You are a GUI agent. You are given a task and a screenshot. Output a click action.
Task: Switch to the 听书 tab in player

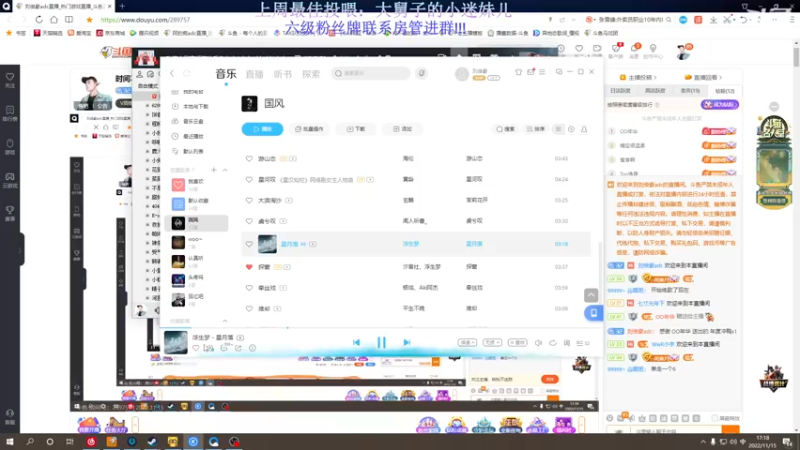coord(283,74)
